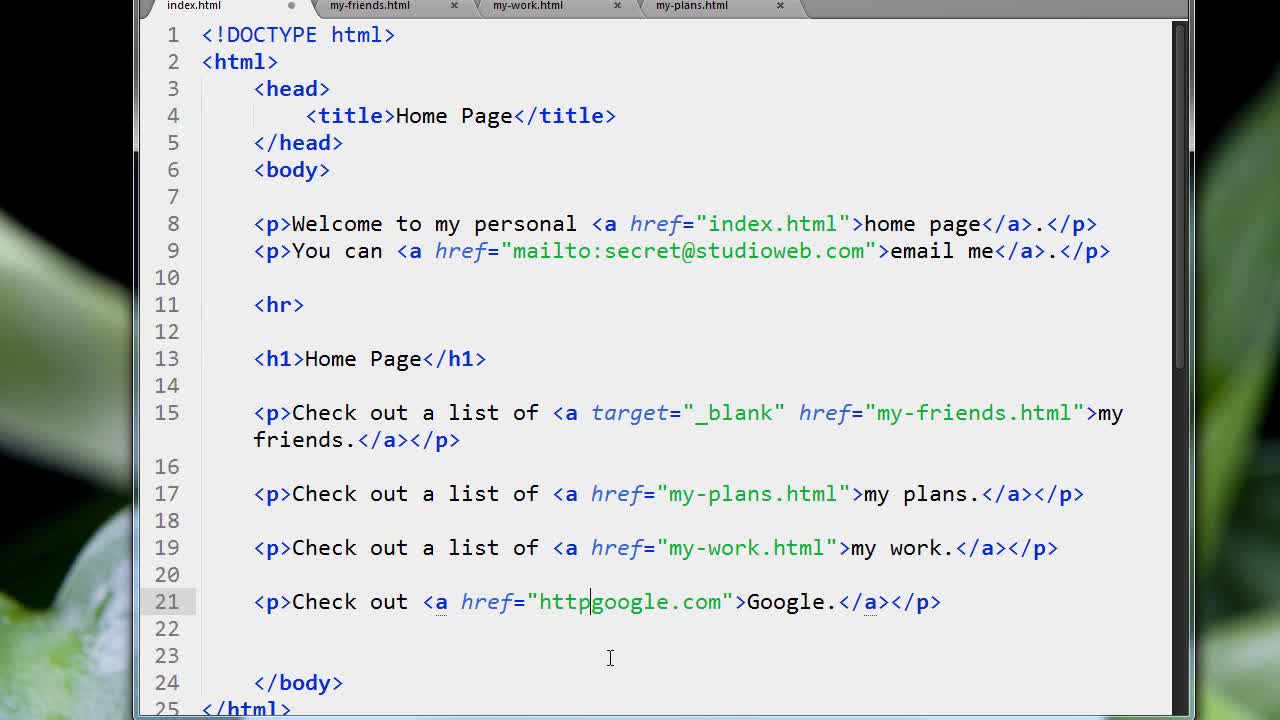This screenshot has width=1280, height=720.
Task: Open the my-plans.html tab
Action: 692,6
